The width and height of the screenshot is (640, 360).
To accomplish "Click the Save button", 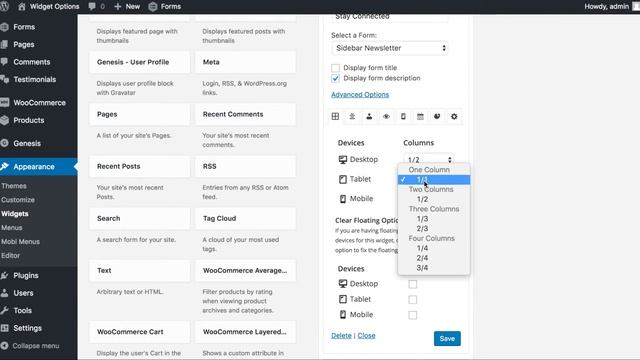I will coord(447,338).
